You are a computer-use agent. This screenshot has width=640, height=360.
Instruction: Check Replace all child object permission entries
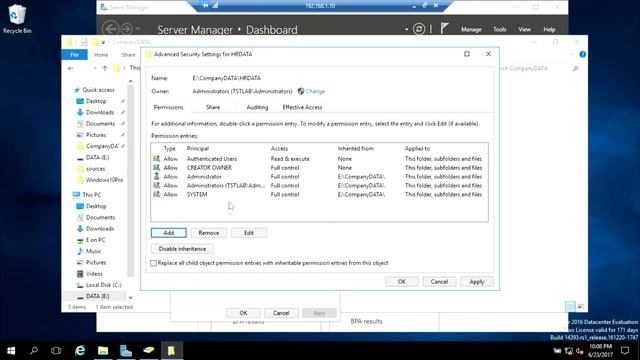[153, 263]
